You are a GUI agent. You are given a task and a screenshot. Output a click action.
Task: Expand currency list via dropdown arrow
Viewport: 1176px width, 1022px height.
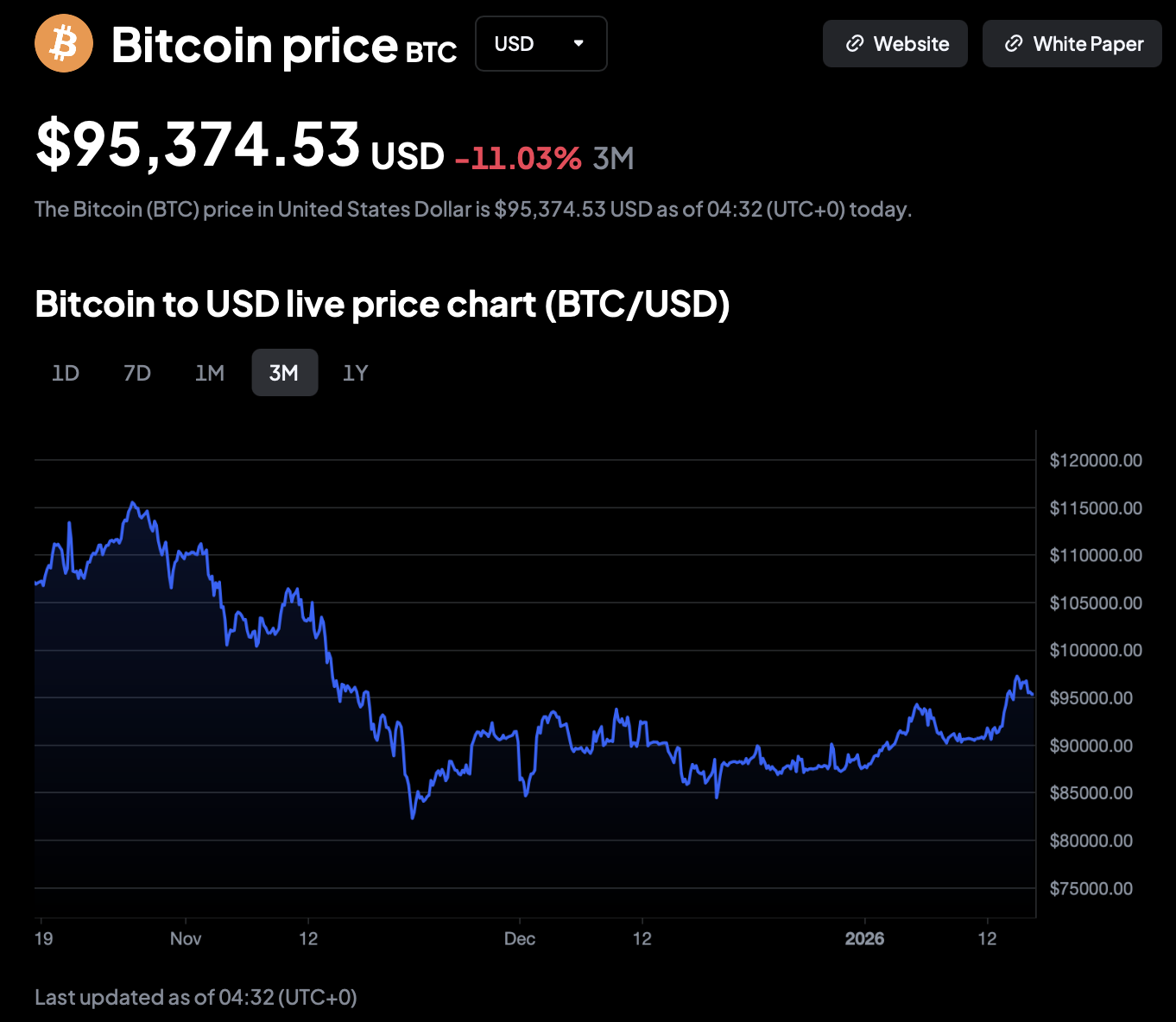click(579, 43)
